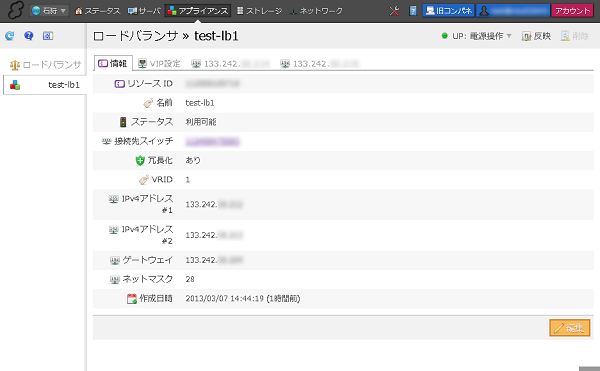Click the user account name icon
600x371 pixels.
(x=484, y=11)
